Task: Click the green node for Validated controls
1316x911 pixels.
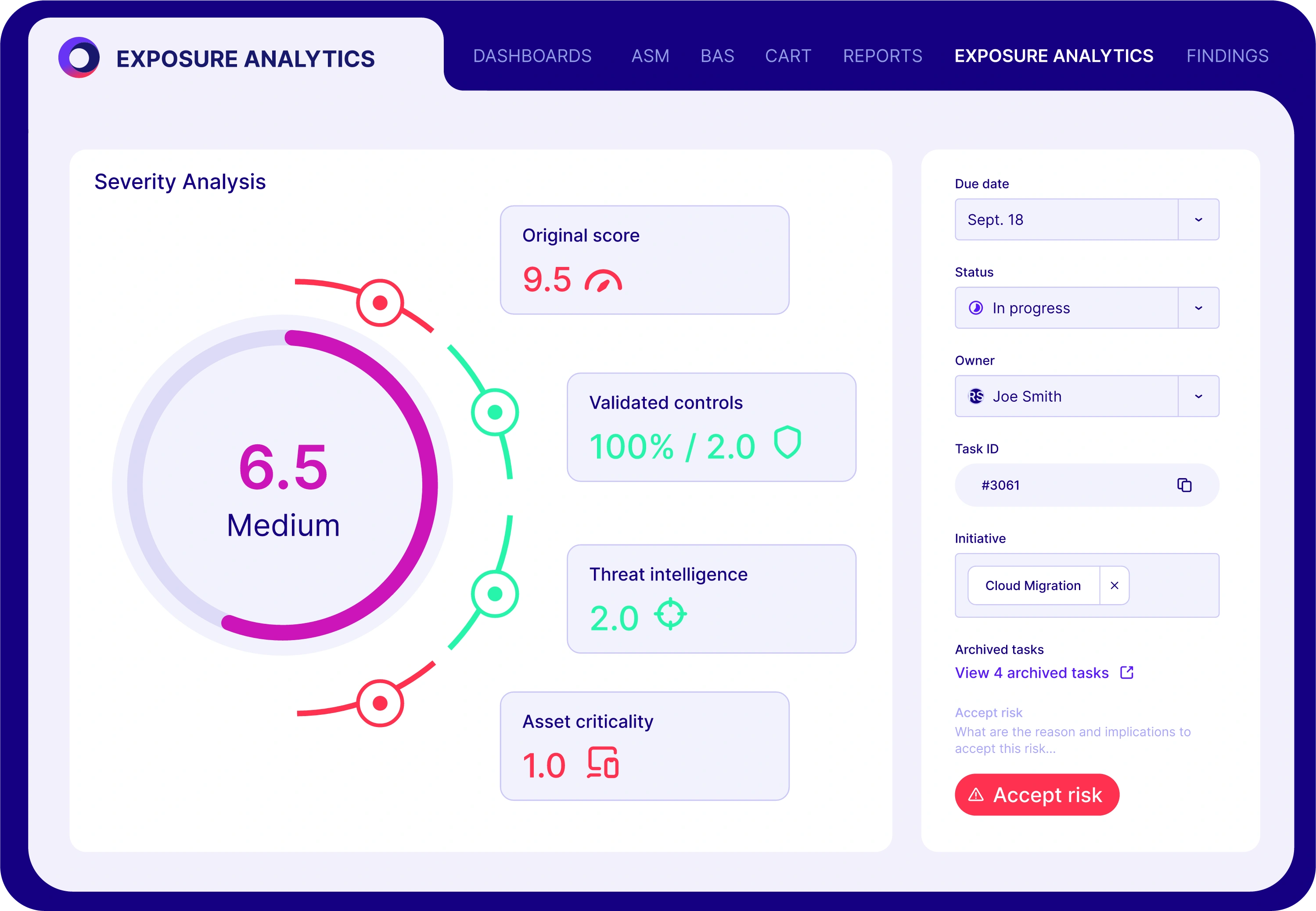Action: [x=495, y=412]
